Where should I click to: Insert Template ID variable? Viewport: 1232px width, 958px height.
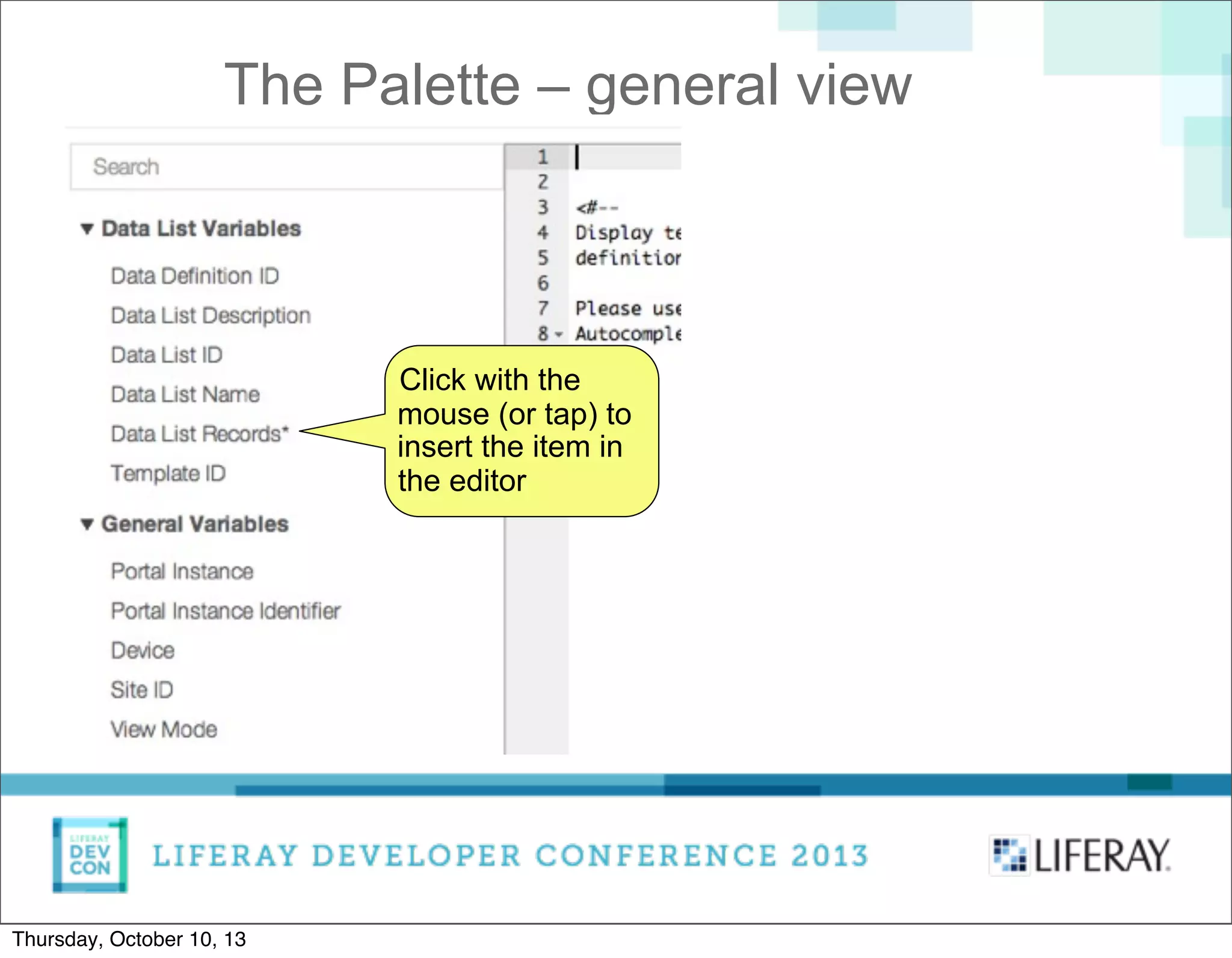(x=168, y=473)
